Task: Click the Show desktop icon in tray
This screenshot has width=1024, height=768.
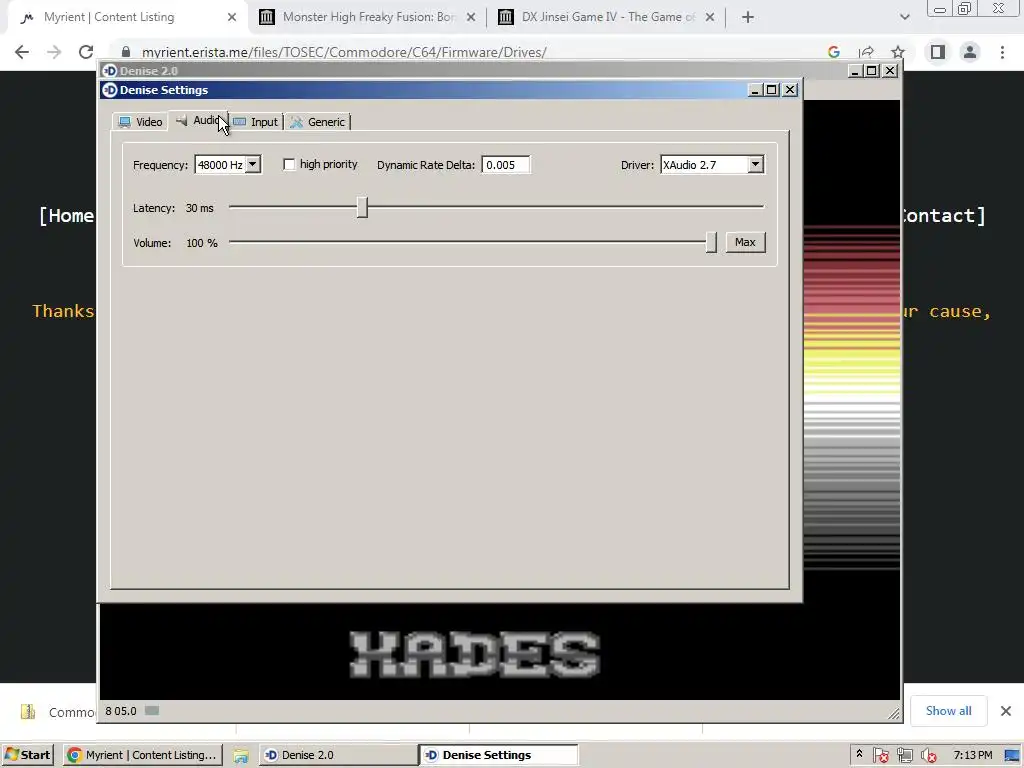Action: [x=1013, y=756]
